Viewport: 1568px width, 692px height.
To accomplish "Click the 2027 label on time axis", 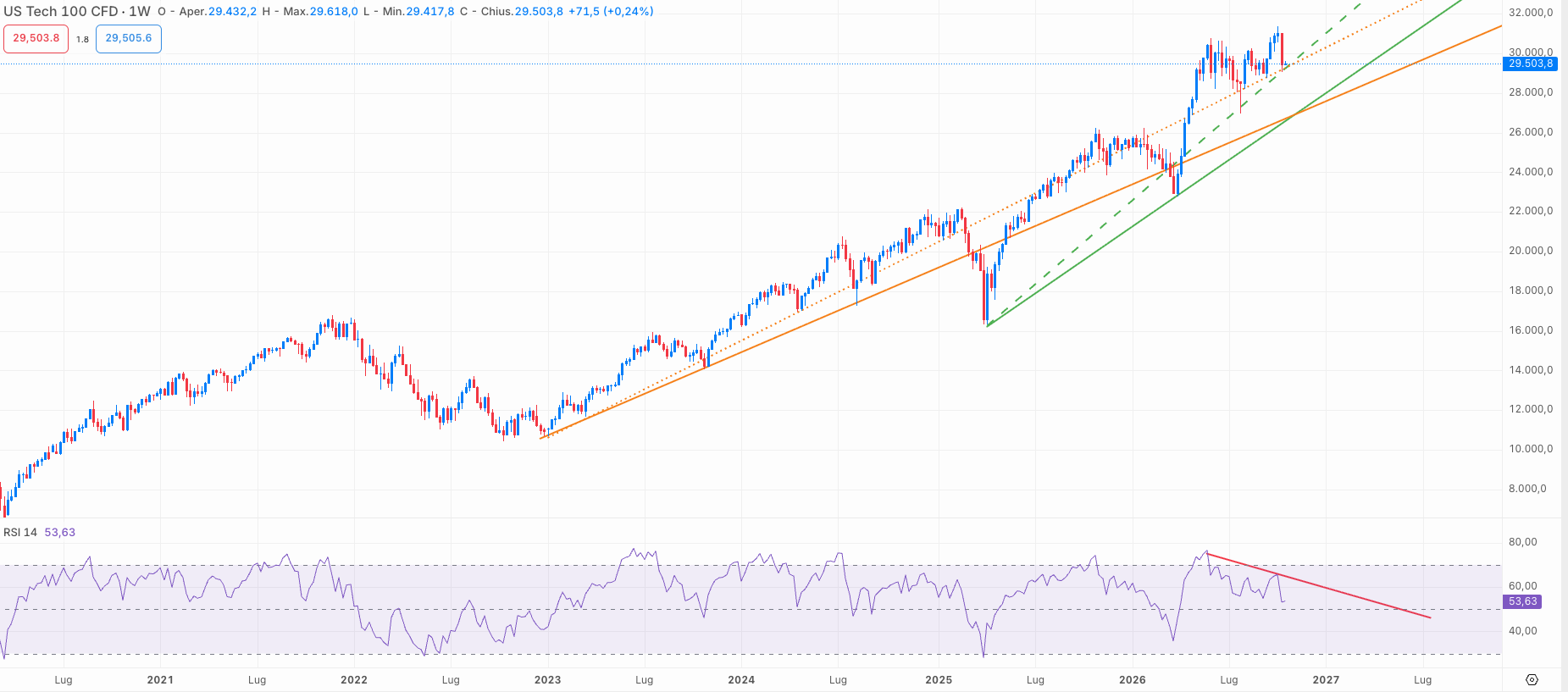I will tap(1326, 680).
